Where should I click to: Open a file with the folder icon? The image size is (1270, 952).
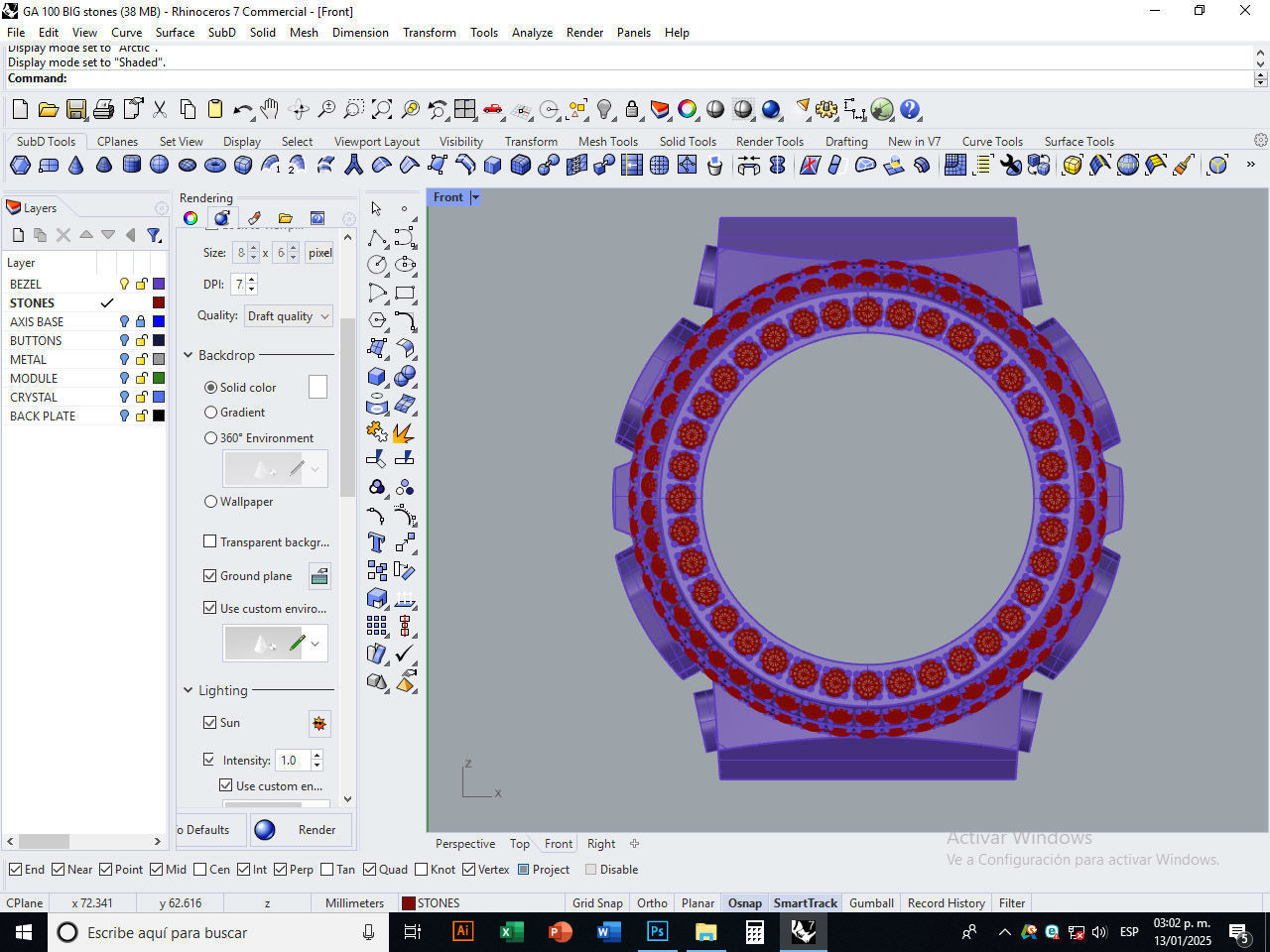coord(48,109)
